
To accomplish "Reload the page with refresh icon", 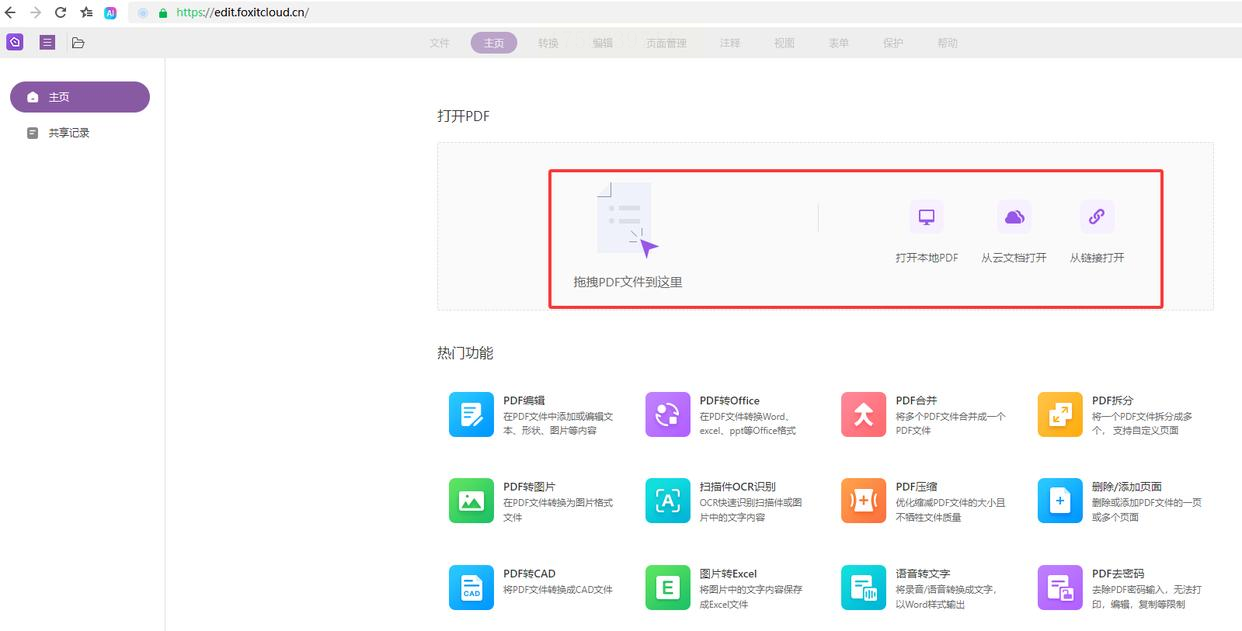I will (60, 13).
